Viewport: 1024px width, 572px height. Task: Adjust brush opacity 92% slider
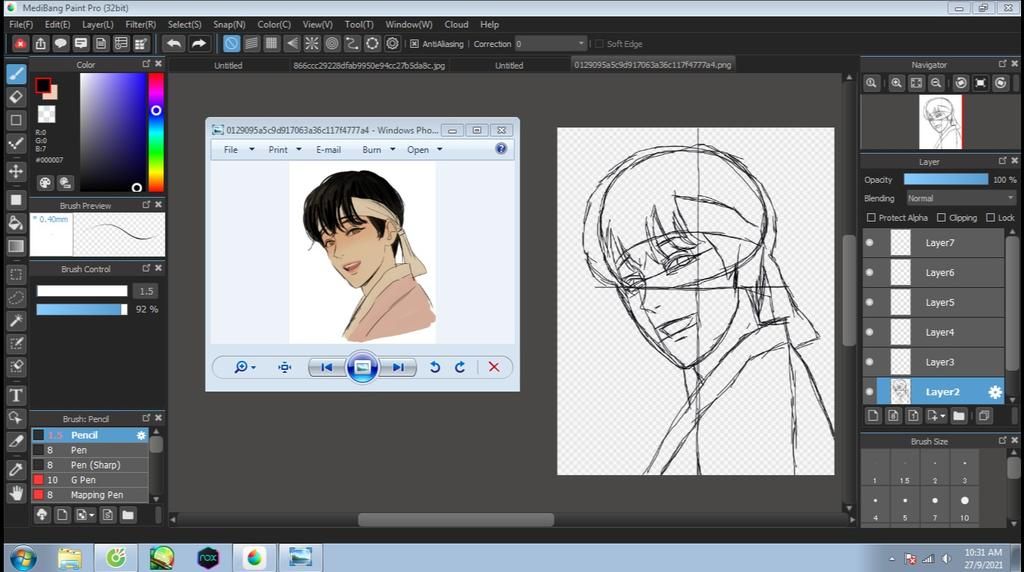(82, 310)
